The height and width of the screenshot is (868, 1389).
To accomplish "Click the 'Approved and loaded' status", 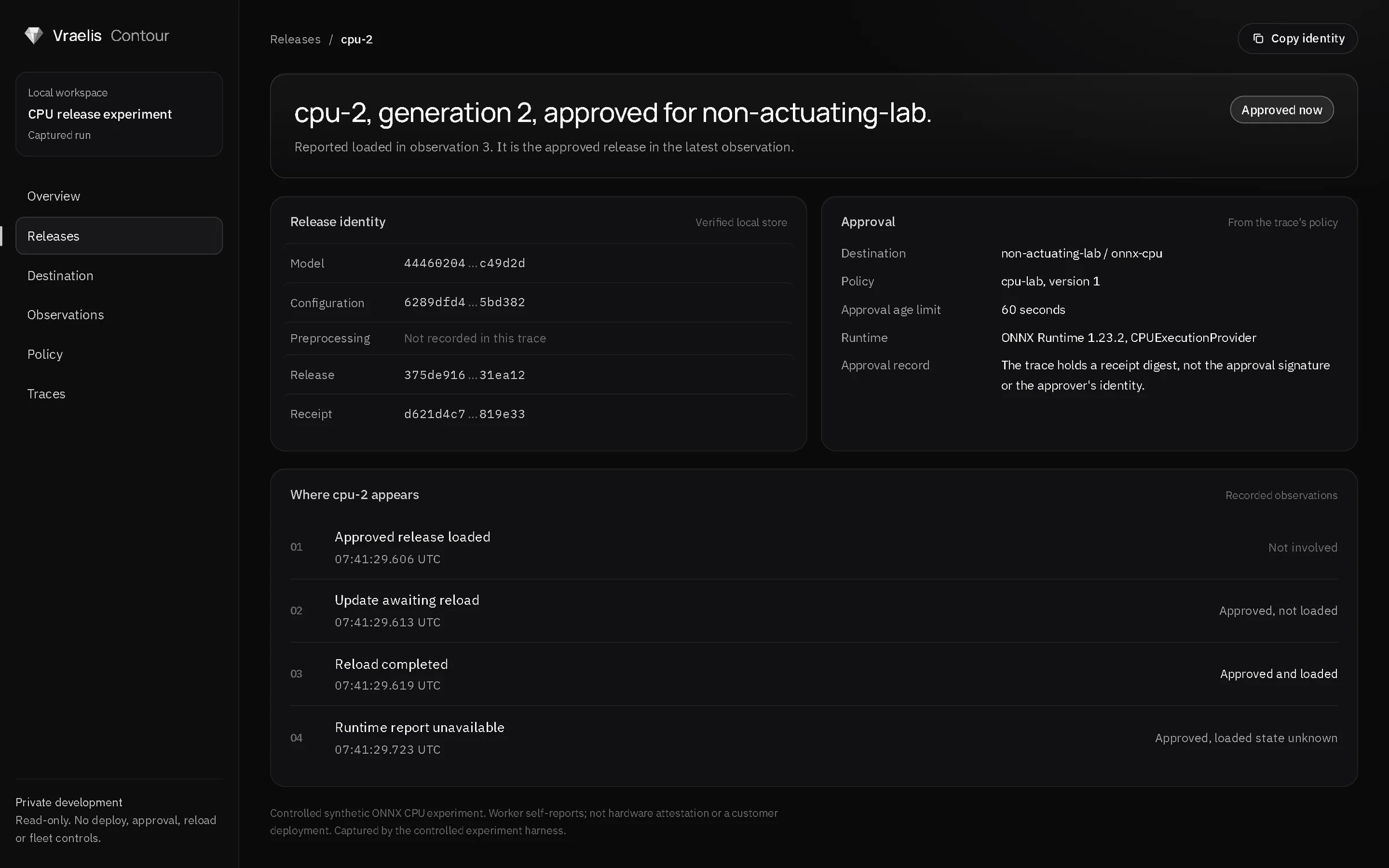I will point(1278,674).
